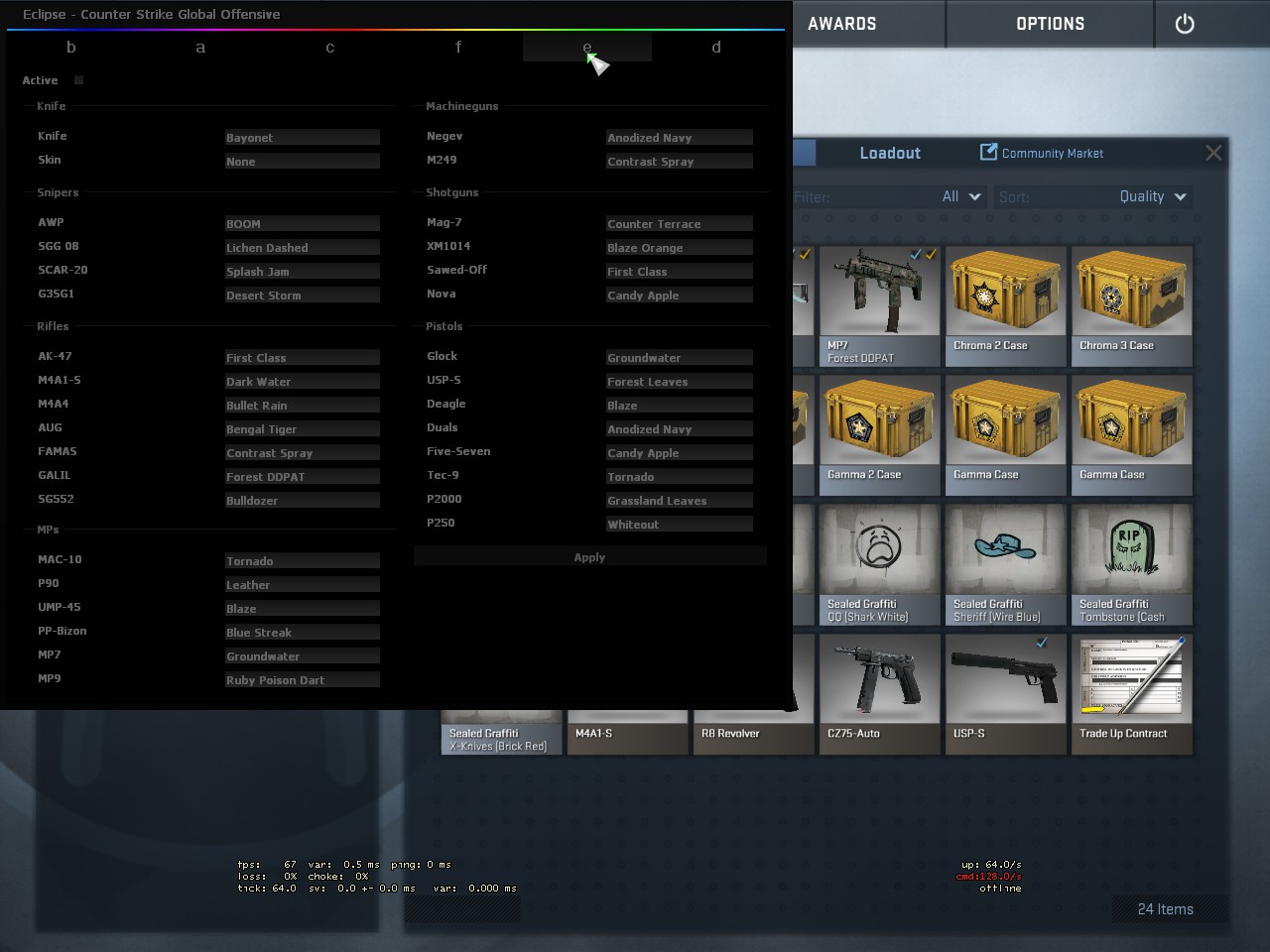Toggle the Active checkbox in Eclipse
The width and height of the screenshot is (1270, 952).
point(78,80)
